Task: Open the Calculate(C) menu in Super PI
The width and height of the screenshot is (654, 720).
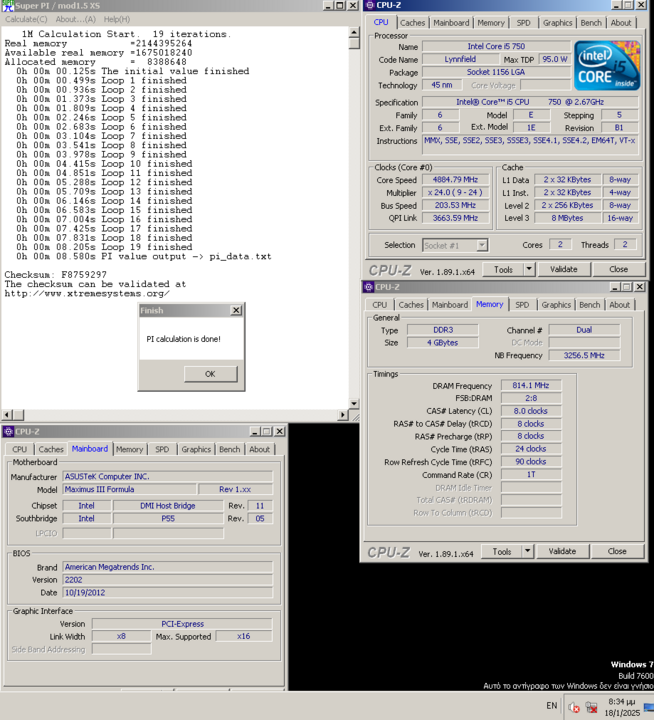Action: 26,19
